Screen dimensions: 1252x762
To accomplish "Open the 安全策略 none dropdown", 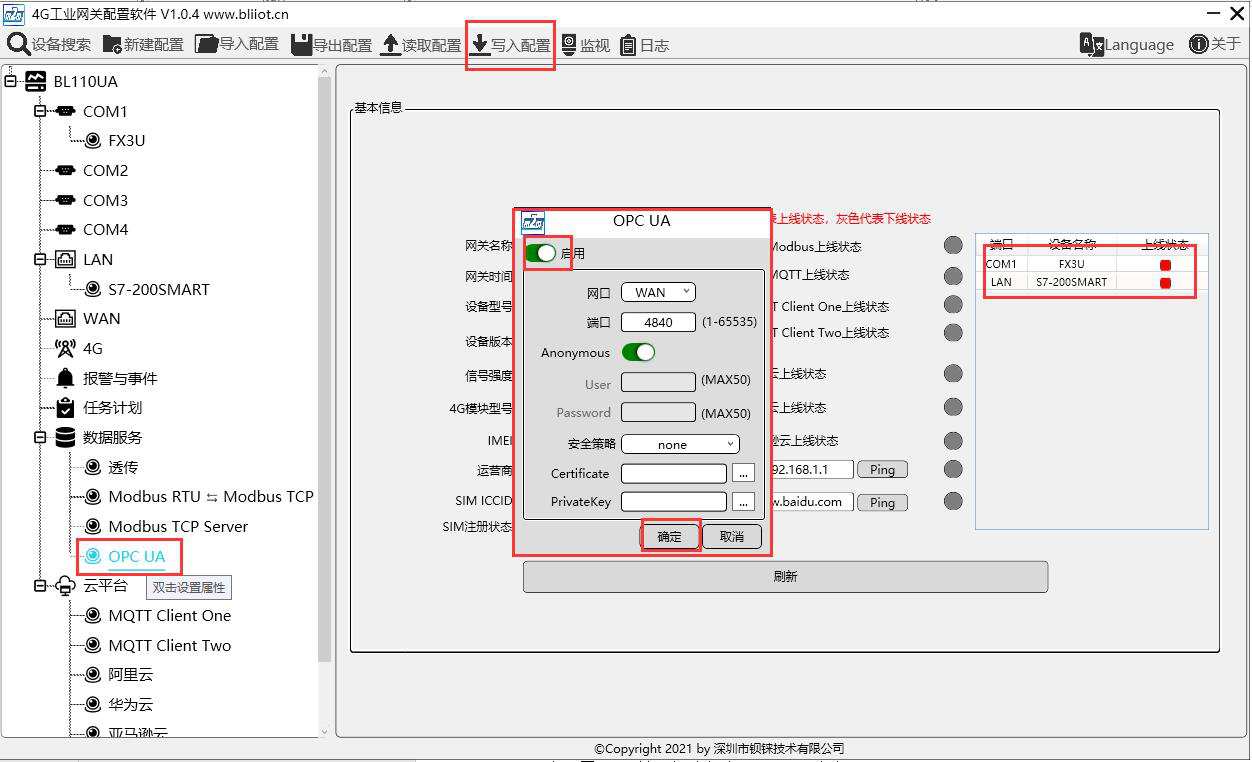I will click(x=680, y=445).
